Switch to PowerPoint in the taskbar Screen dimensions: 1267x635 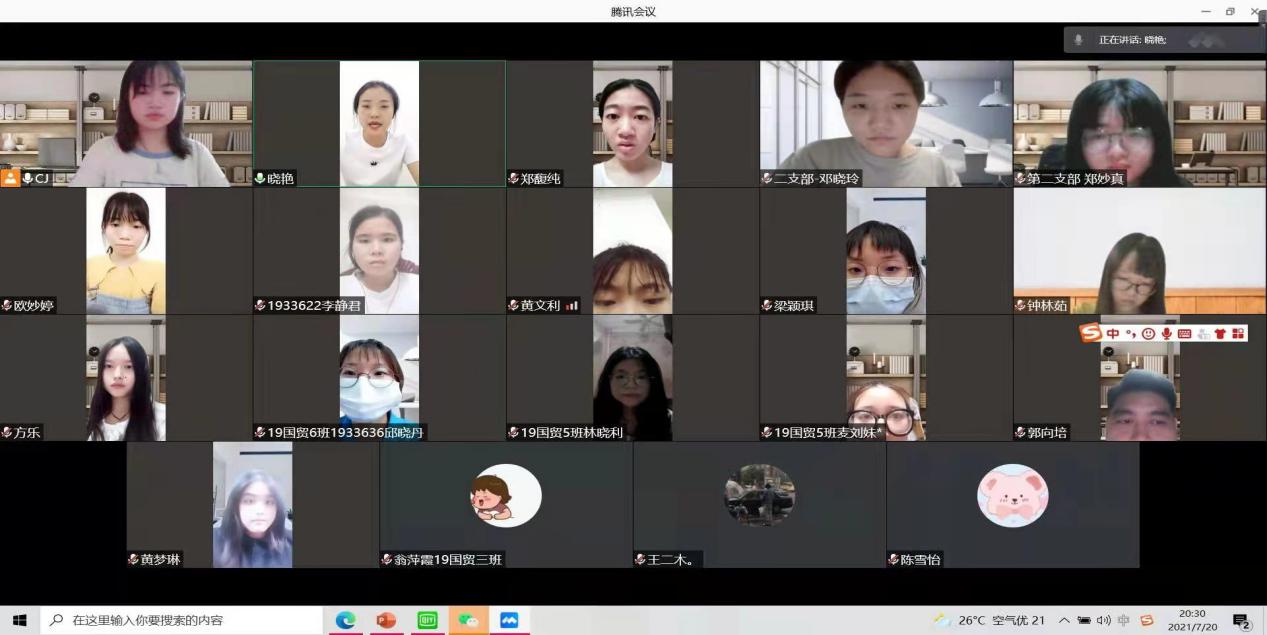coord(386,620)
